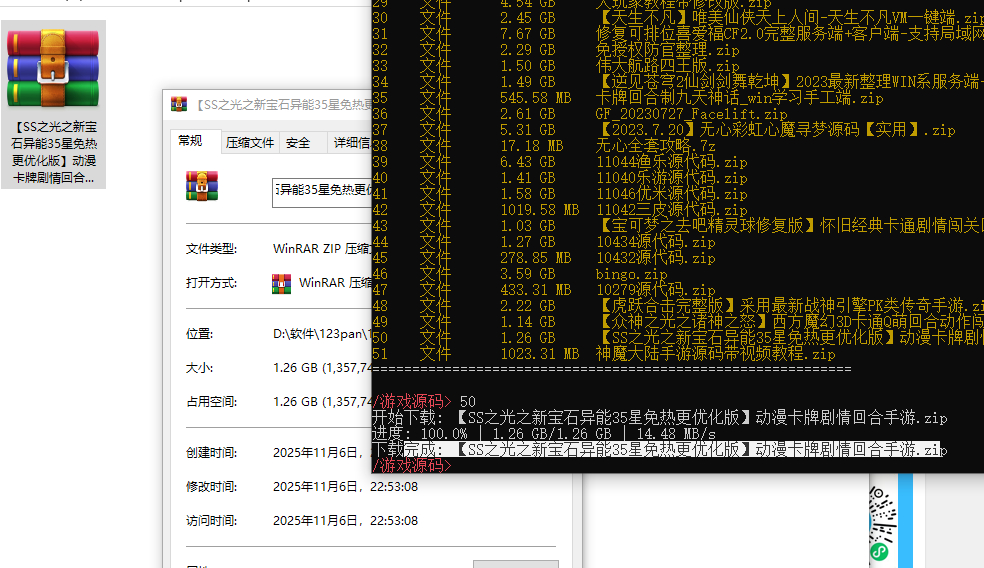Switch to the 安全 tab
The width and height of the screenshot is (984, 568).
tap(298, 143)
